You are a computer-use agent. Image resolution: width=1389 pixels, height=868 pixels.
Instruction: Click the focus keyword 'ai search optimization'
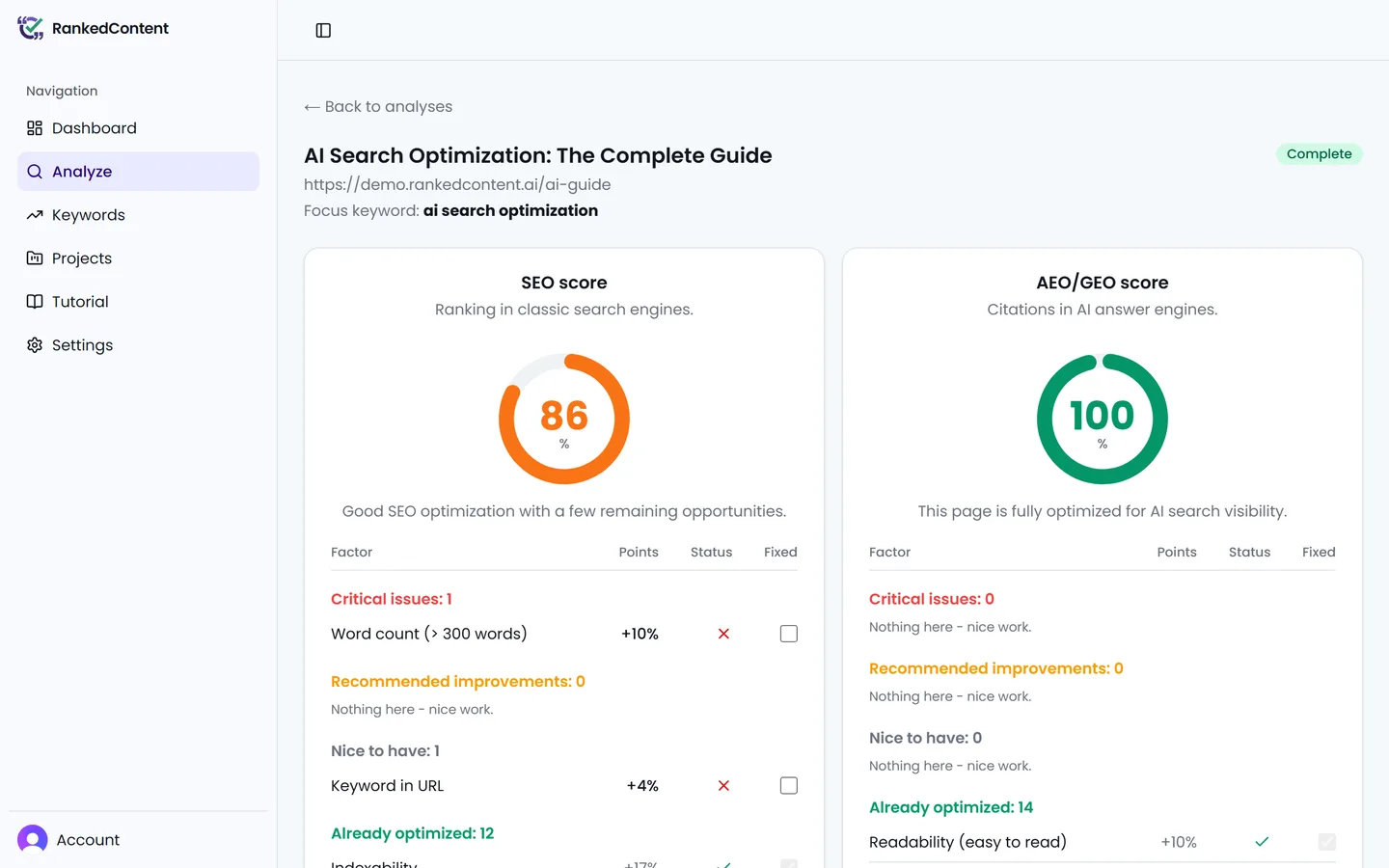pyautogui.click(x=510, y=210)
